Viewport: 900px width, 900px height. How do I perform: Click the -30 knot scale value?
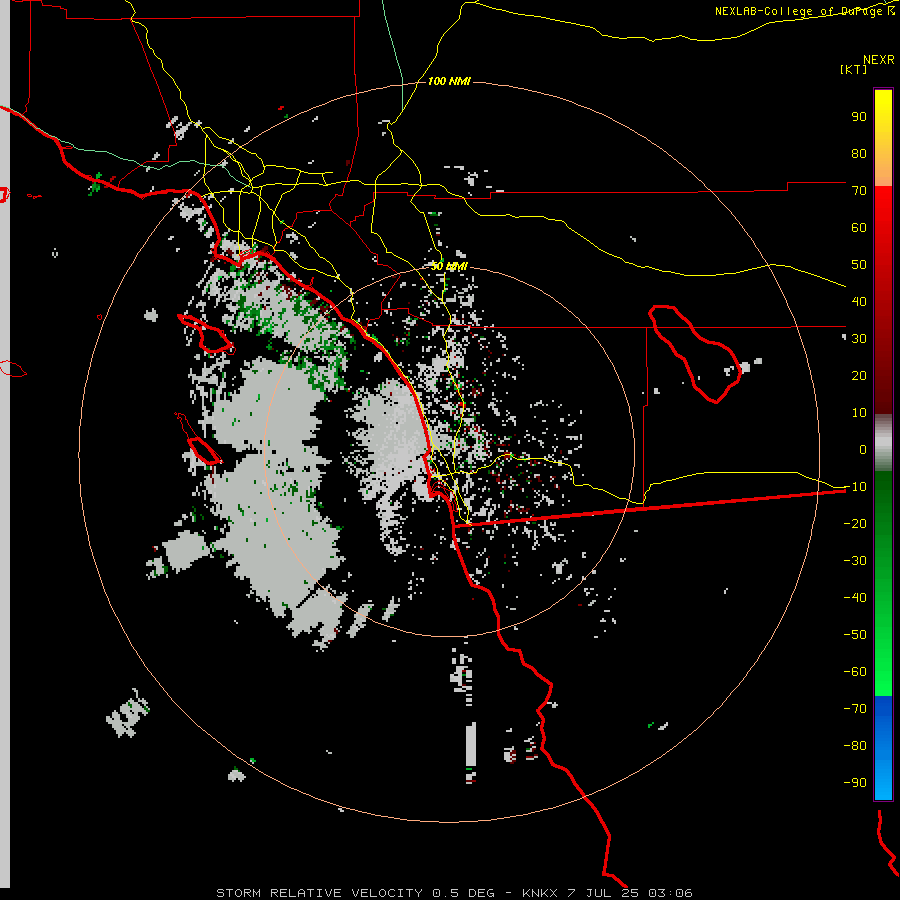[x=855, y=561]
